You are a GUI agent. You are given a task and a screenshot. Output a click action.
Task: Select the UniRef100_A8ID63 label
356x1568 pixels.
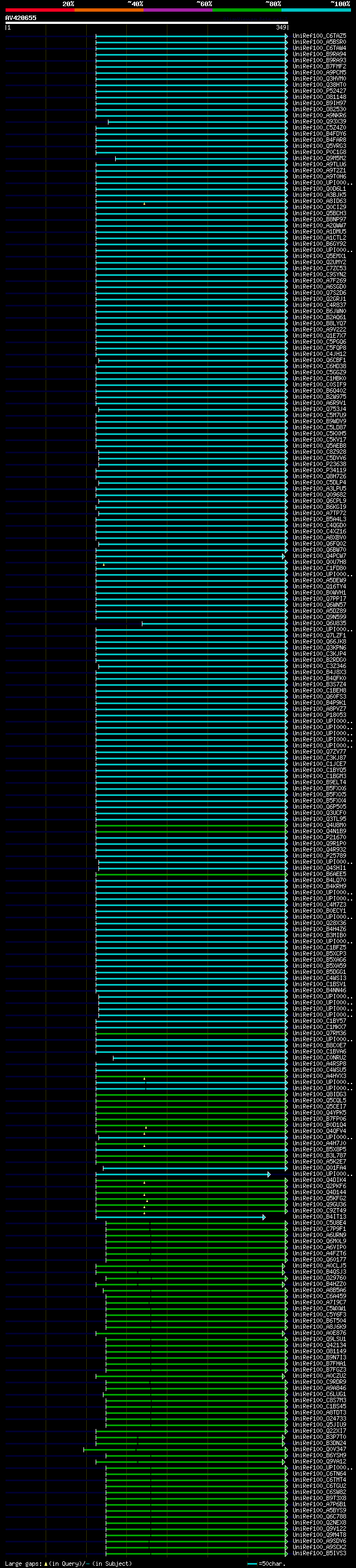pyautogui.click(x=319, y=201)
